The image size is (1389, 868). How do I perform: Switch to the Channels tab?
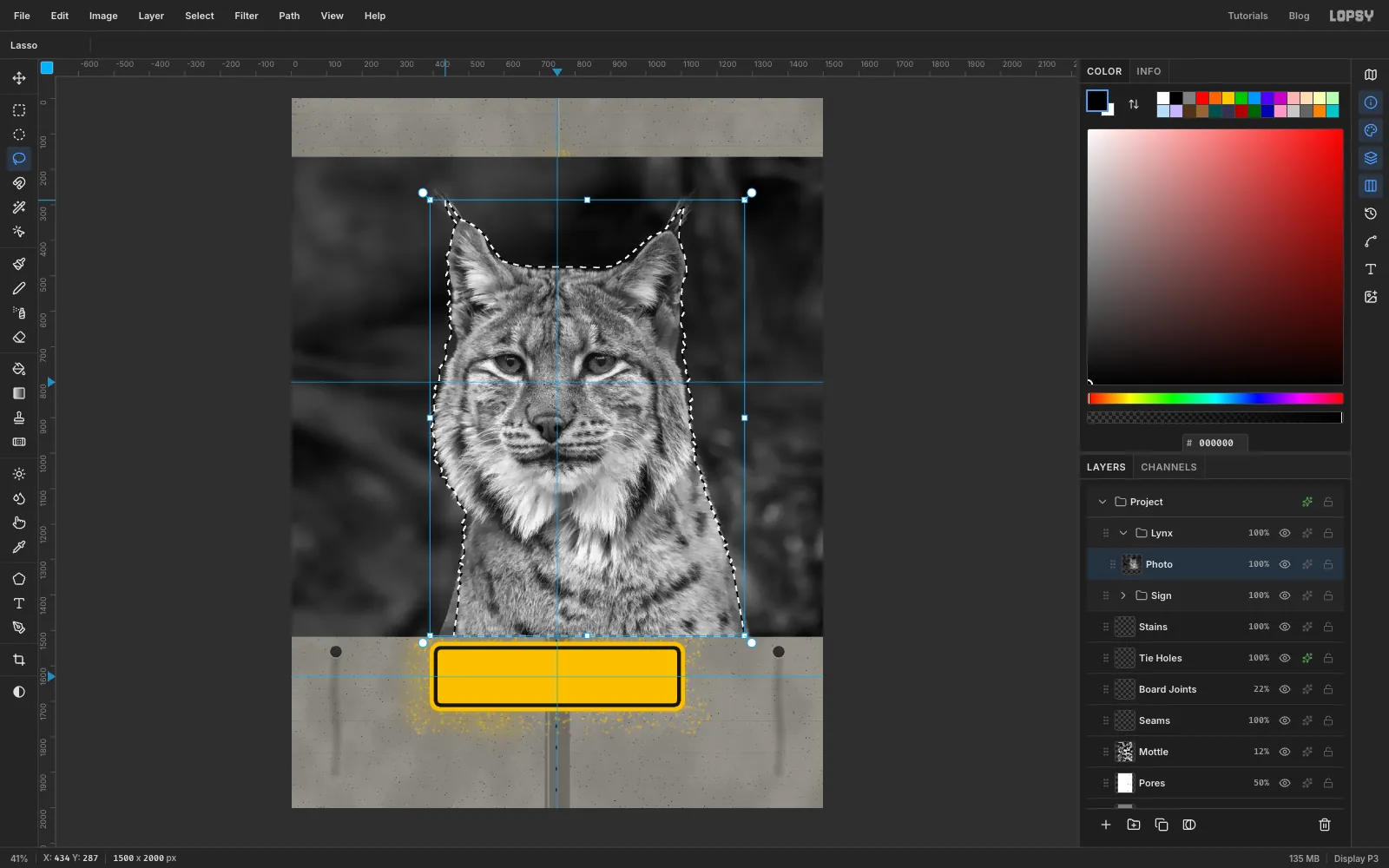1168,467
